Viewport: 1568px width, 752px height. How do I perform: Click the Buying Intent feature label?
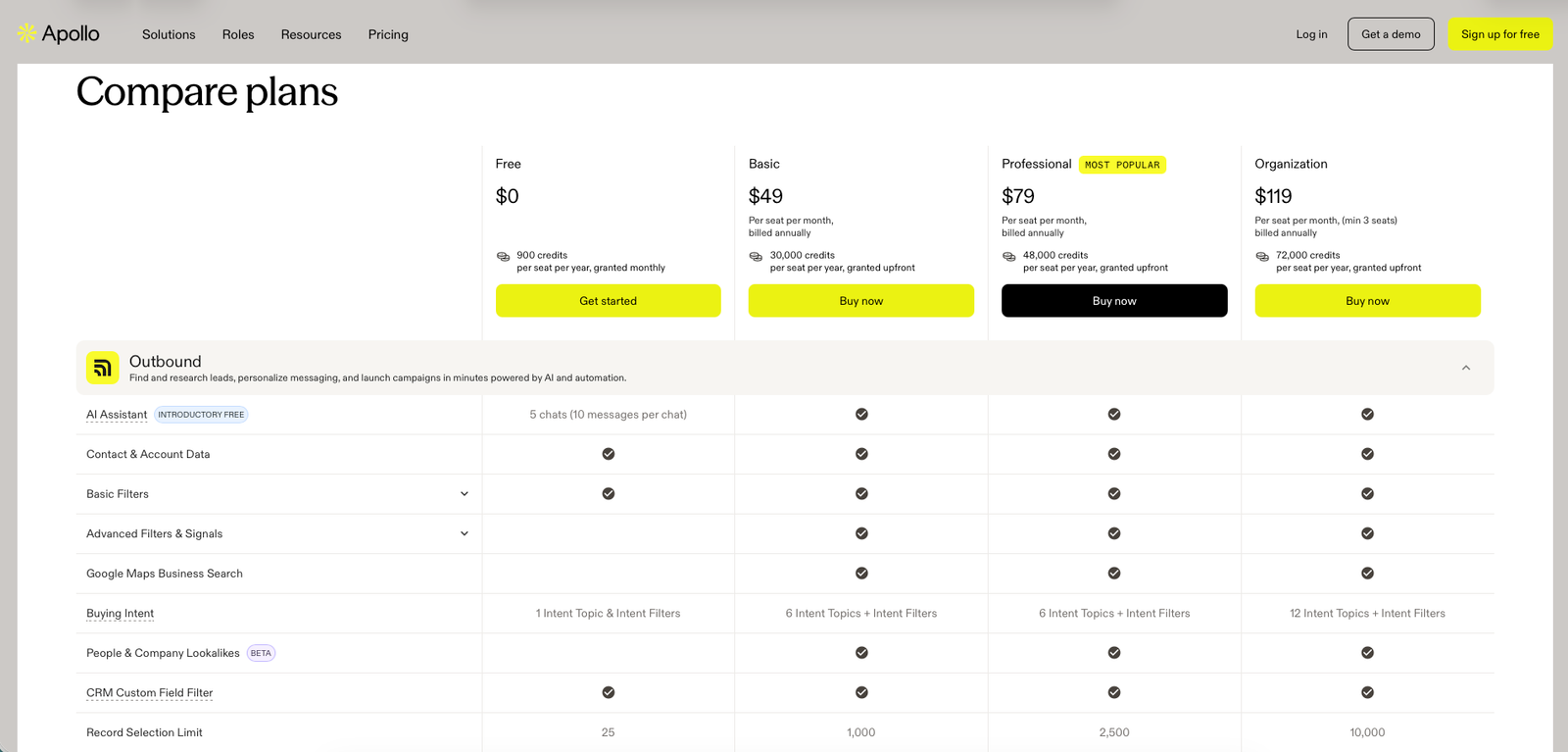pos(120,614)
